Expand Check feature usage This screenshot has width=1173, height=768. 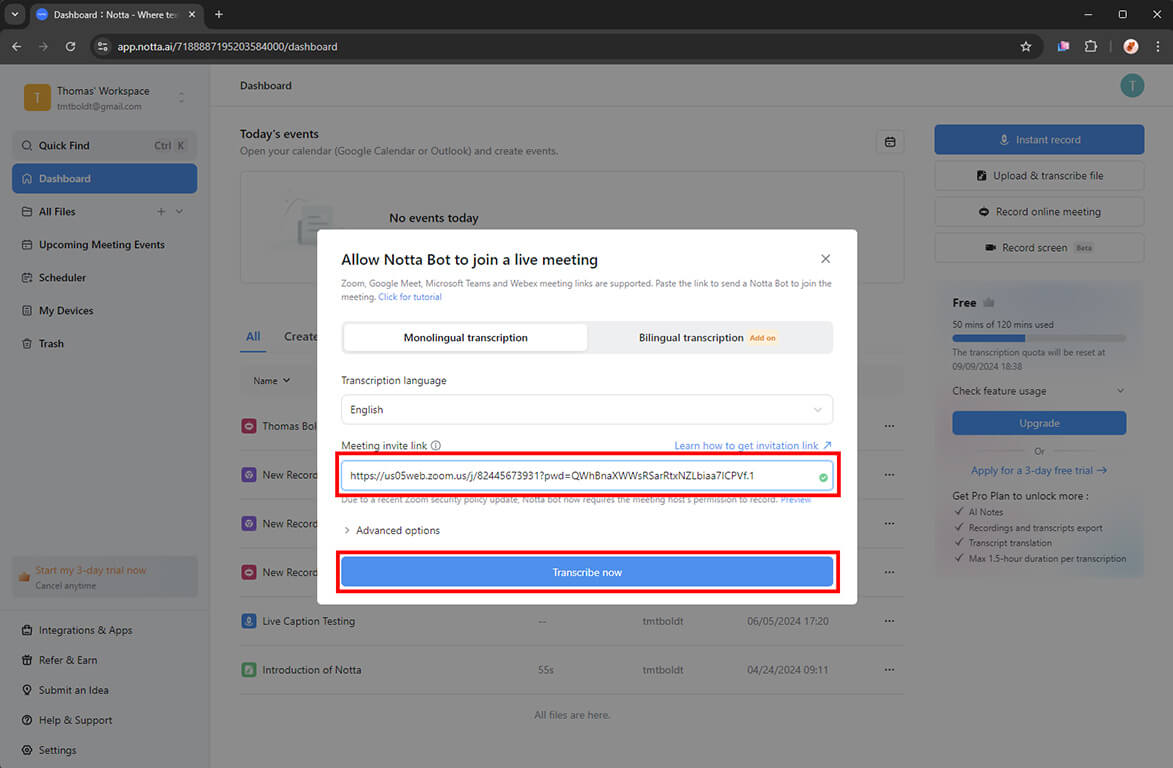pos(1038,391)
